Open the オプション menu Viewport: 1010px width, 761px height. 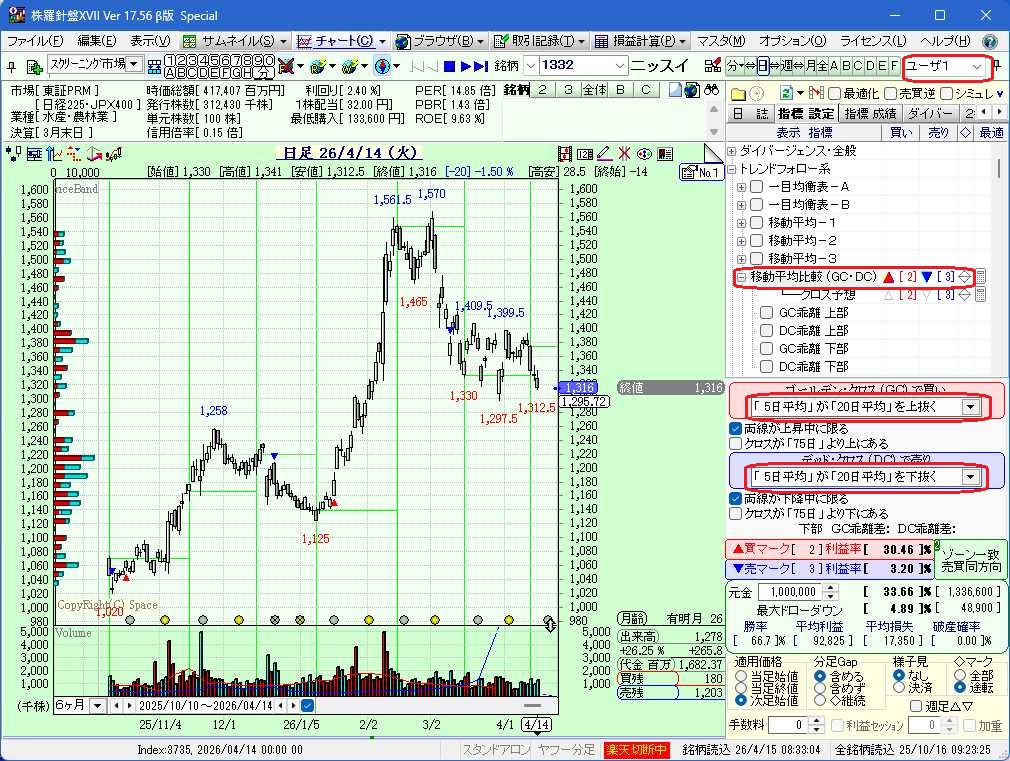792,41
